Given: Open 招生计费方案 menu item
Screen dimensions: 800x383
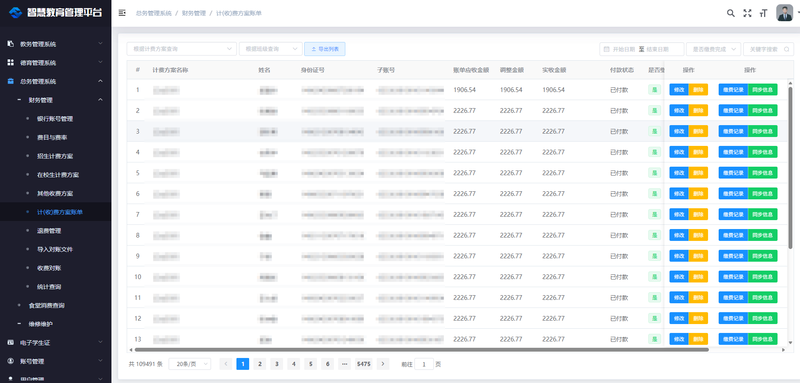Looking at the screenshot, I should pos(55,156).
